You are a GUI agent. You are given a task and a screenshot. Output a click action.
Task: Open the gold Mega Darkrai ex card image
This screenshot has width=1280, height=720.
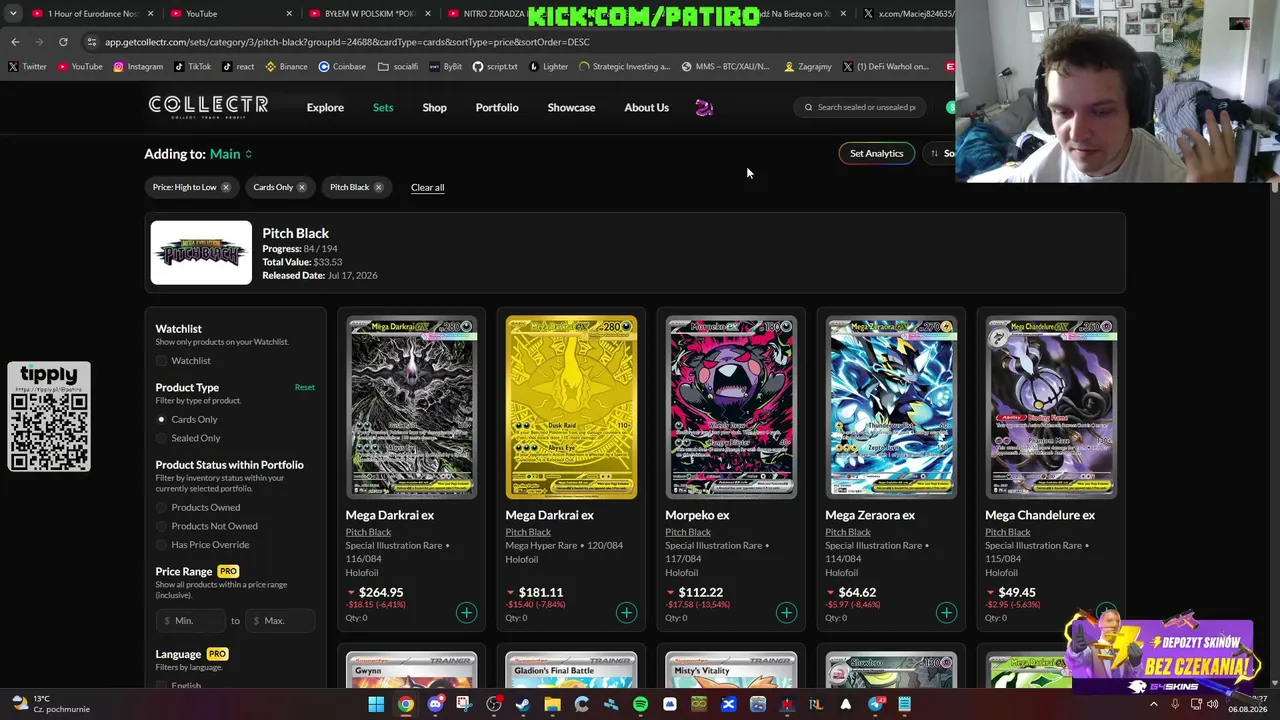[571, 407]
